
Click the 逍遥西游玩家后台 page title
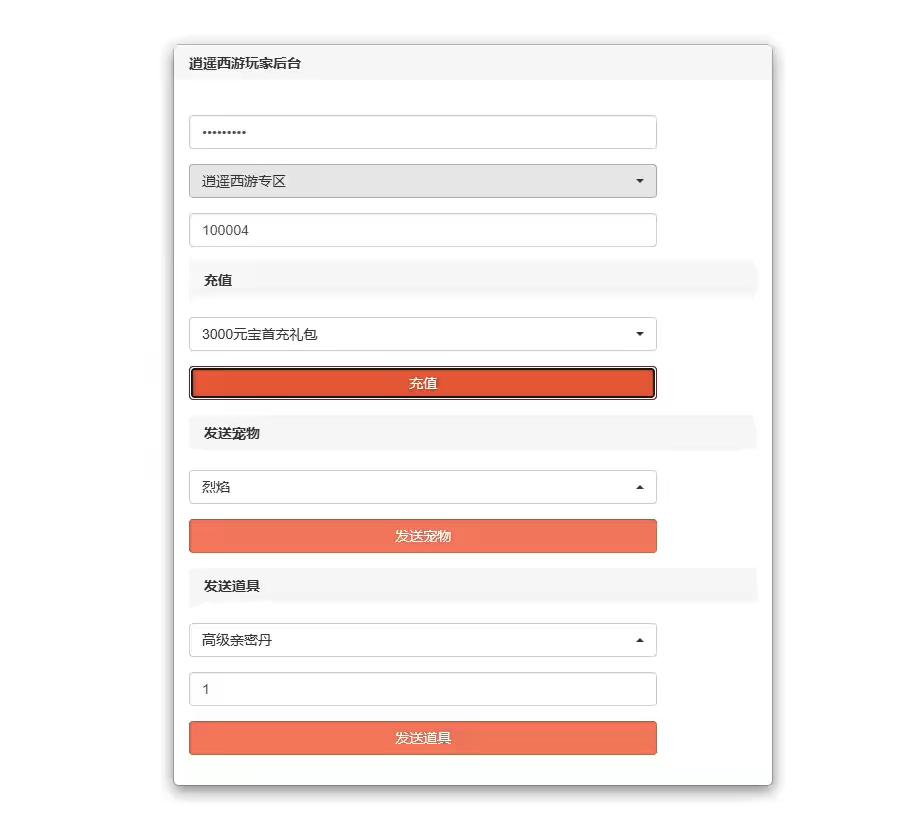point(245,62)
